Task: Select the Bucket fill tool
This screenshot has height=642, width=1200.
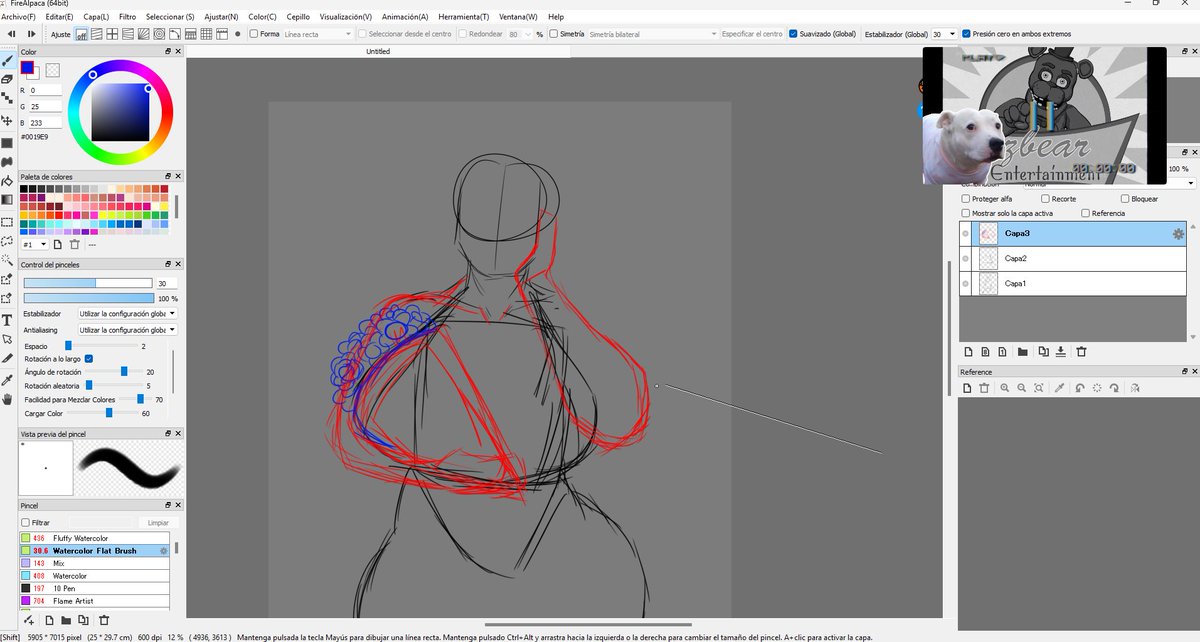Action: [7, 181]
